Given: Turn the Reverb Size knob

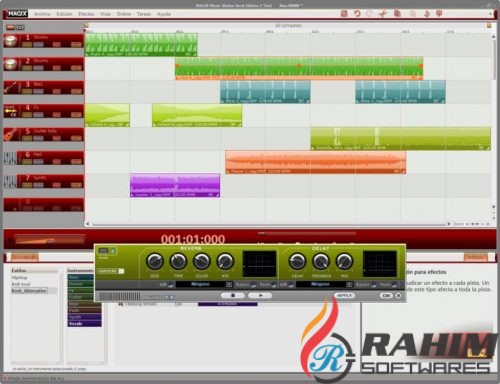Looking at the screenshot, I should (155, 261).
